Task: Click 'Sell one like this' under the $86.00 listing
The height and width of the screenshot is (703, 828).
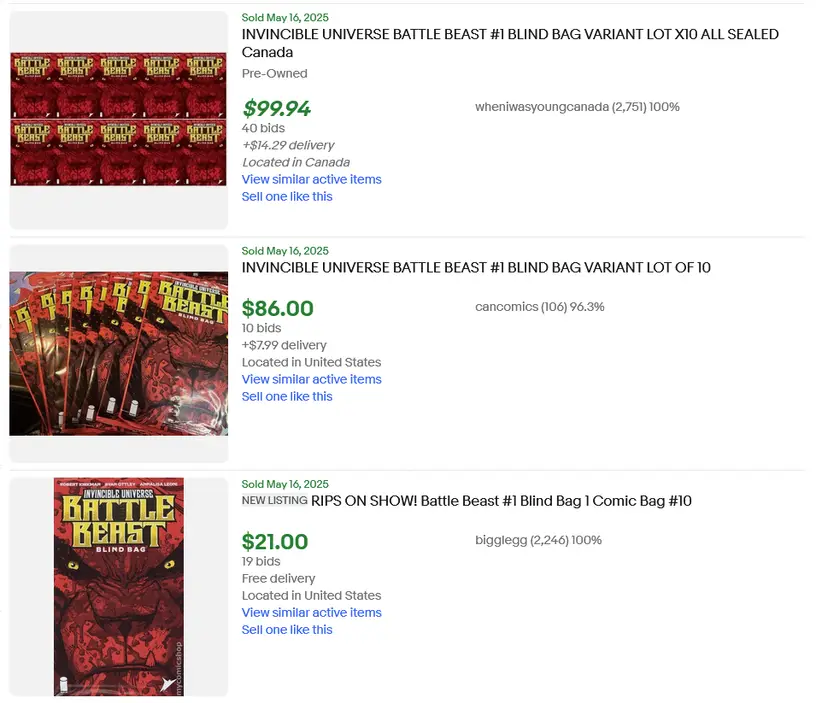Action: pos(287,396)
